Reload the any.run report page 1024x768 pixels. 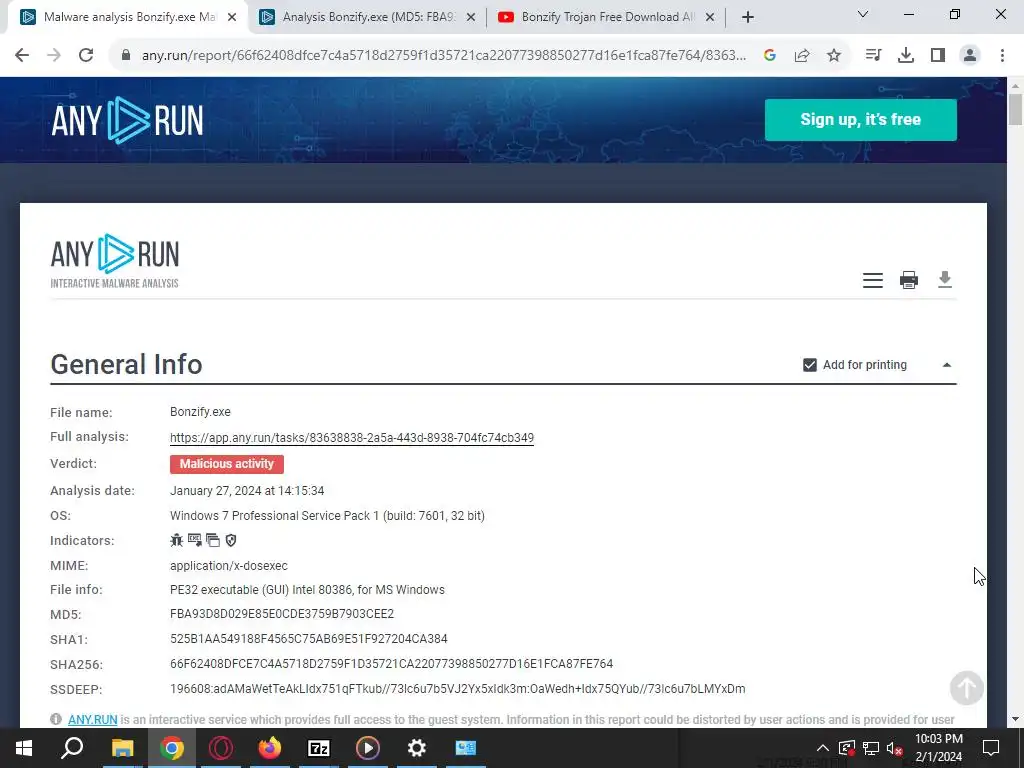pyautogui.click(x=86, y=56)
